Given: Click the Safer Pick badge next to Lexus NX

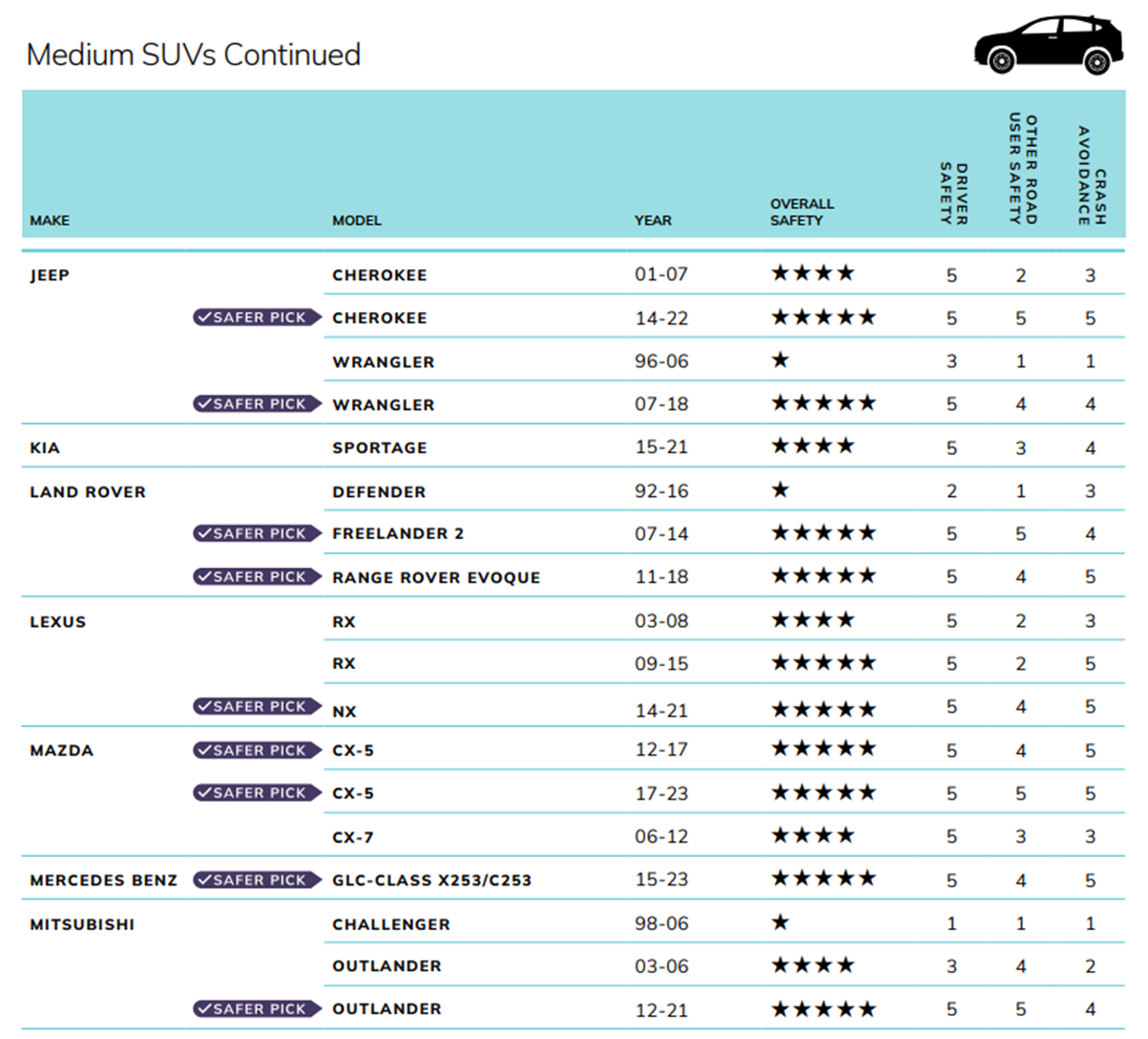Looking at the screenshot, I should tap(256, 706).
